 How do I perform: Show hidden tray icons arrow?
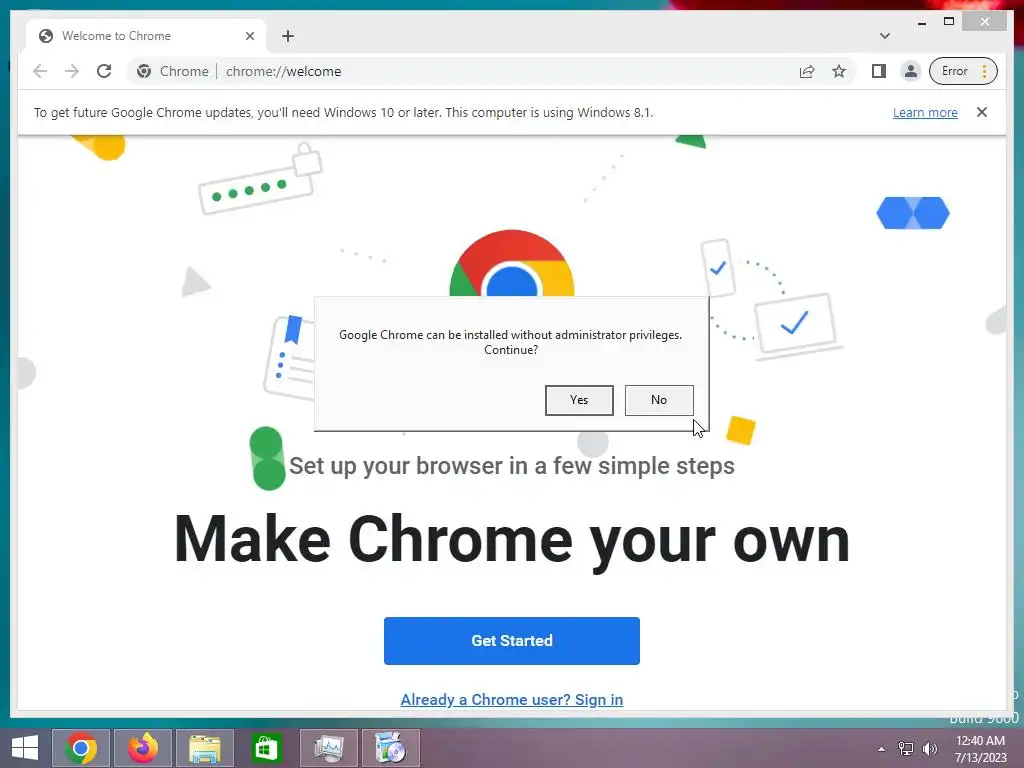pyautogui.click(x=882, y=749)
